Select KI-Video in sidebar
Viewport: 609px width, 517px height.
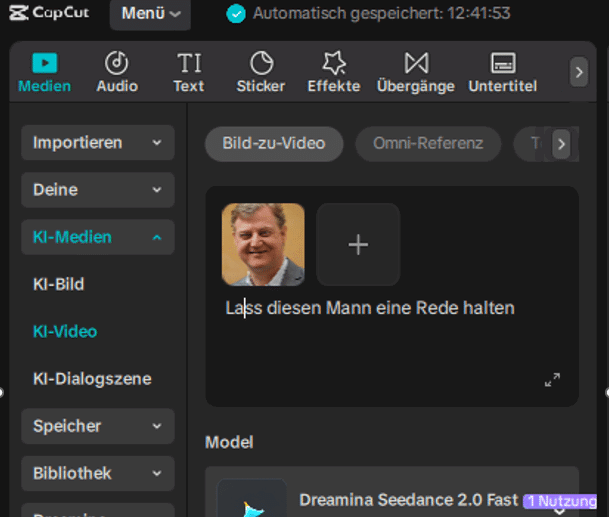(x=65, y=331)
